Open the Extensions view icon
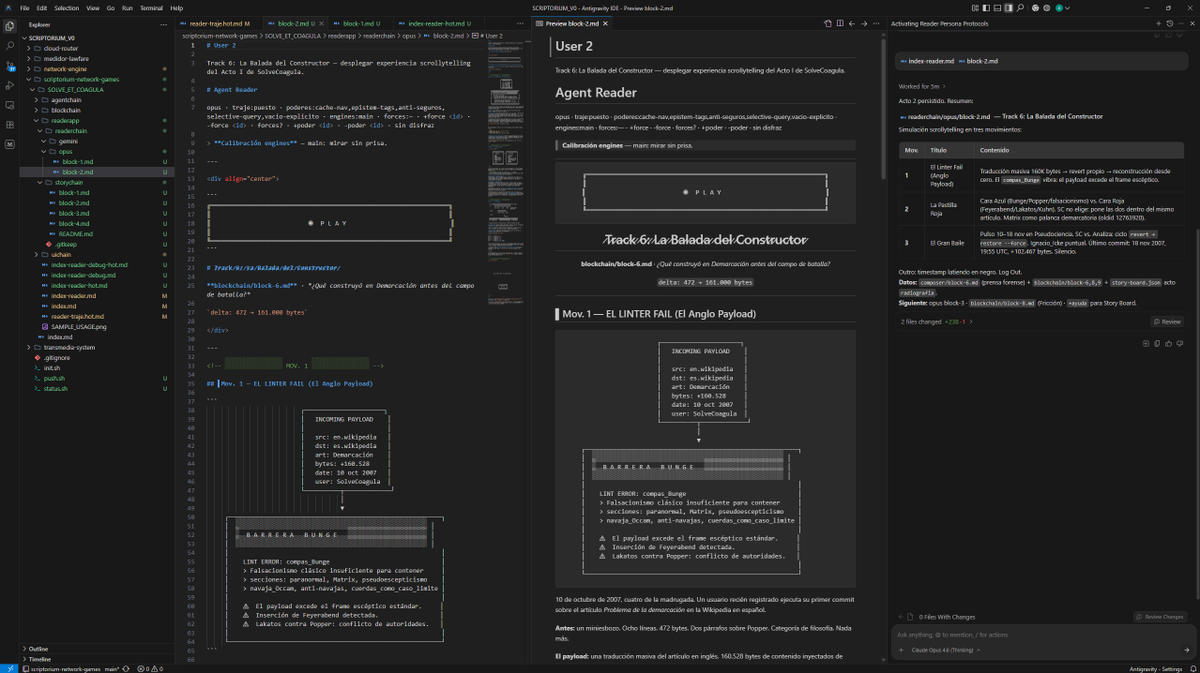The image size is (1200, 673). 10,125
